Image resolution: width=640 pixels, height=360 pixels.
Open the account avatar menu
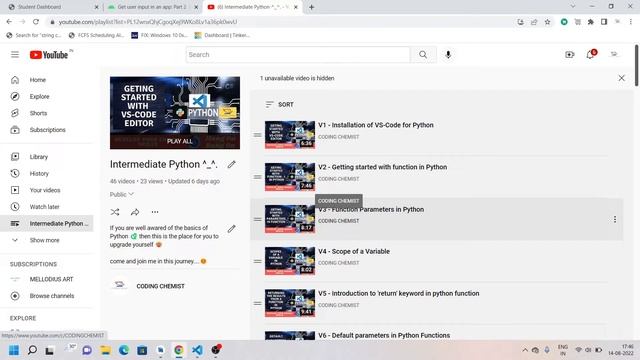(614, 54)
